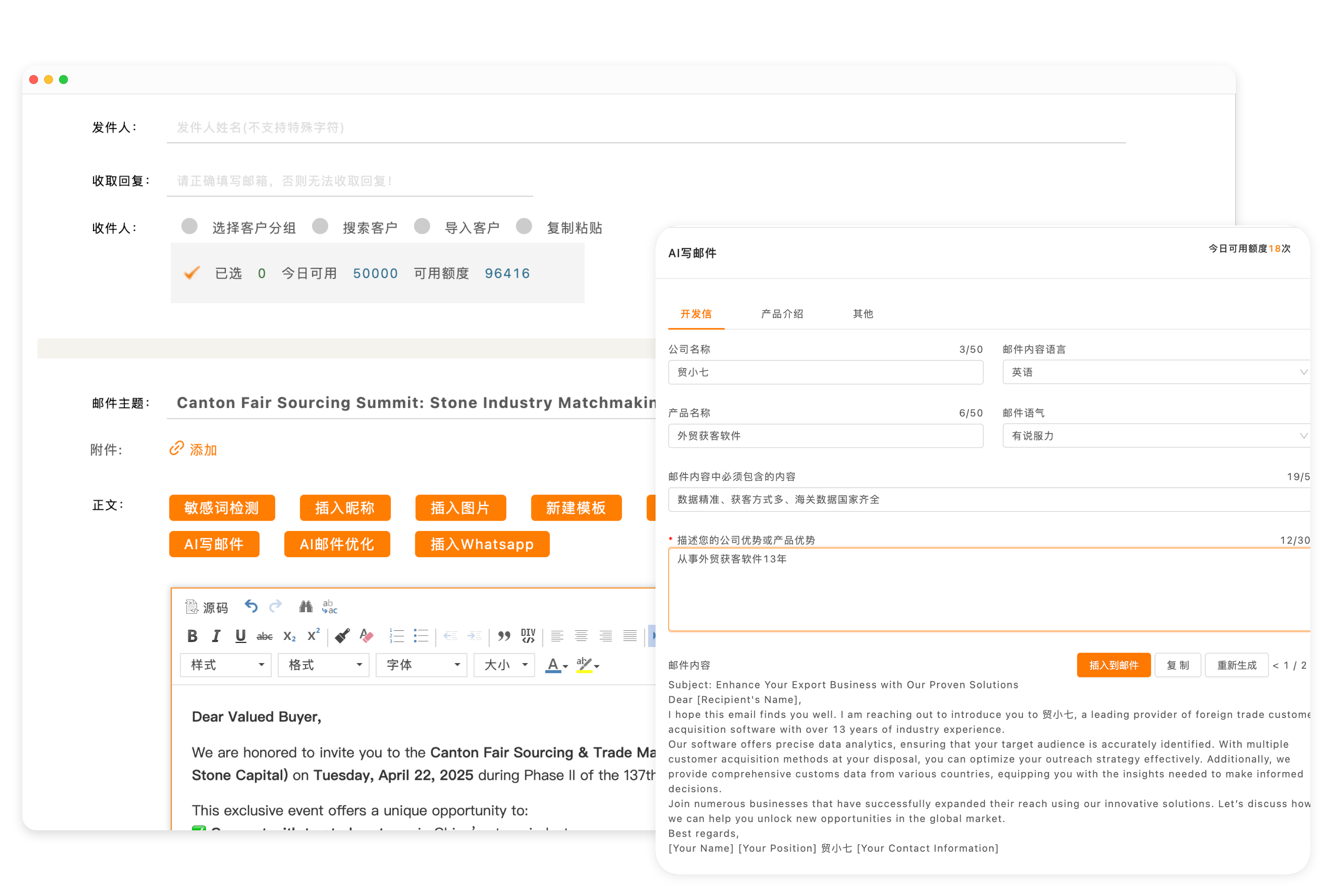The image size is (1344, 896).
Task: Click the 插入Whatsapp button
Action: point(482,544)
